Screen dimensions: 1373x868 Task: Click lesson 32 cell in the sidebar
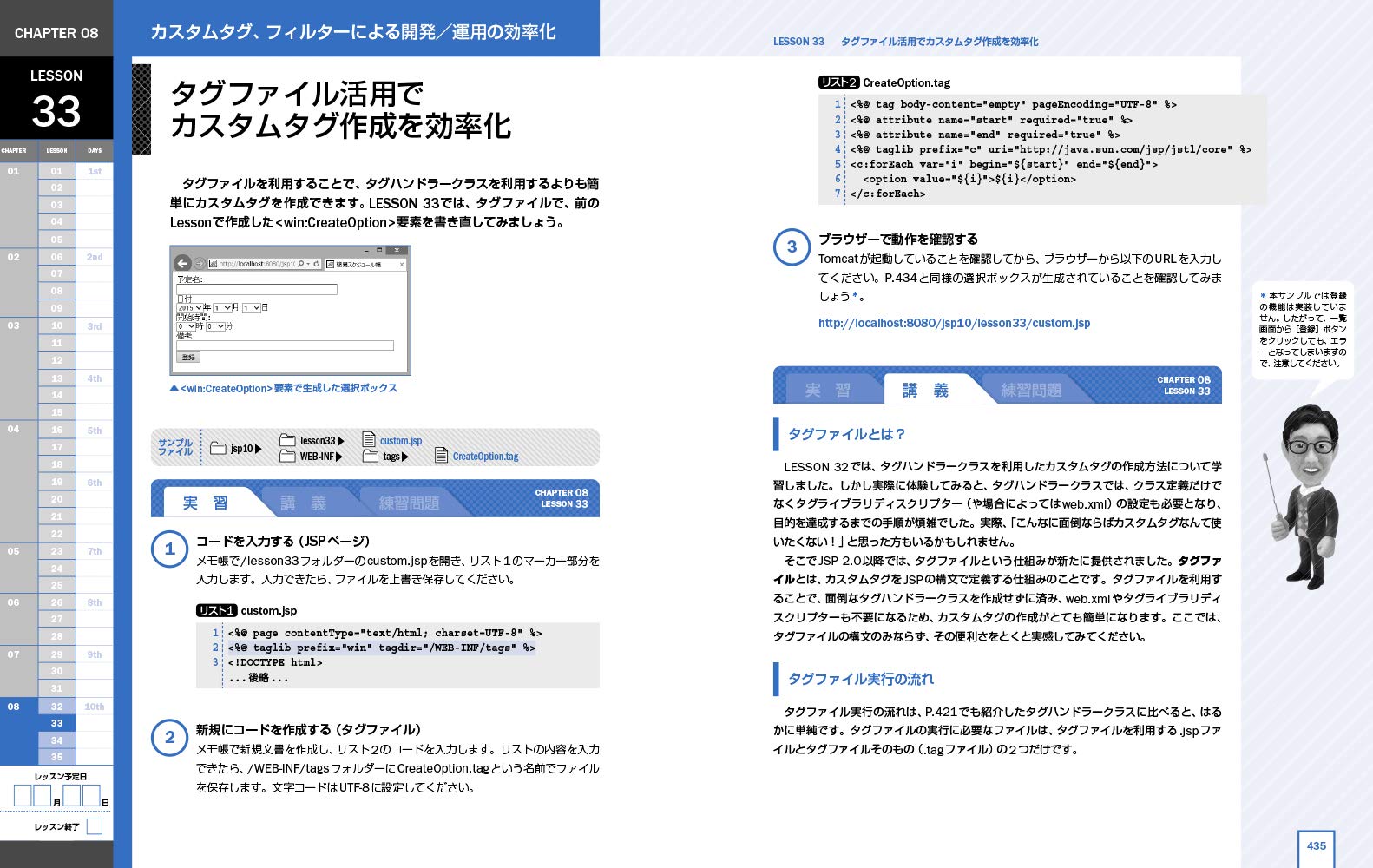click(x=56, y=706)
